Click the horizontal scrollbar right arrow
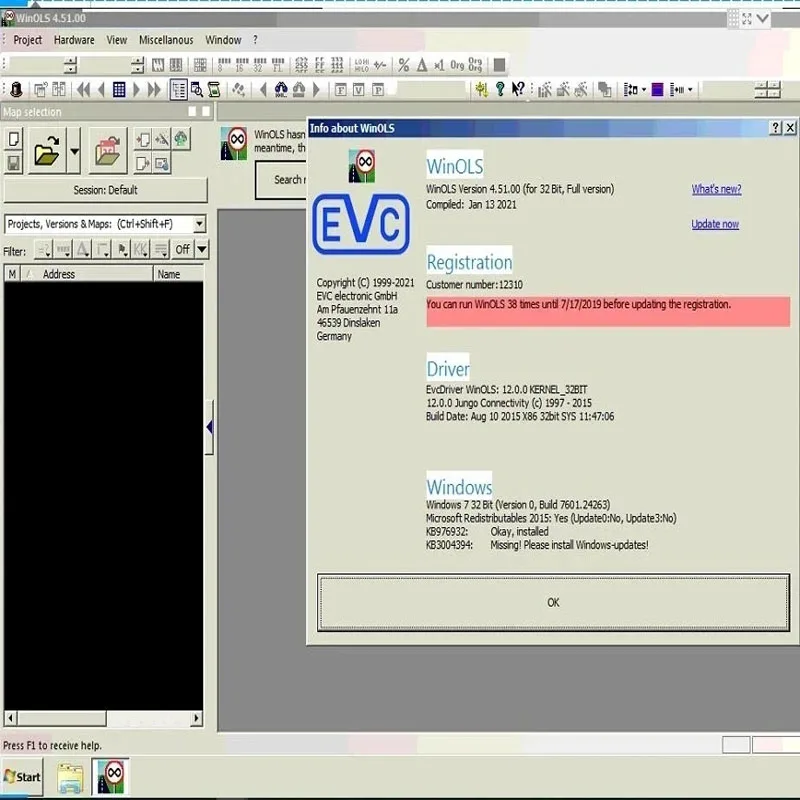This screenshot has width=800, height=800. coord(196,718)
